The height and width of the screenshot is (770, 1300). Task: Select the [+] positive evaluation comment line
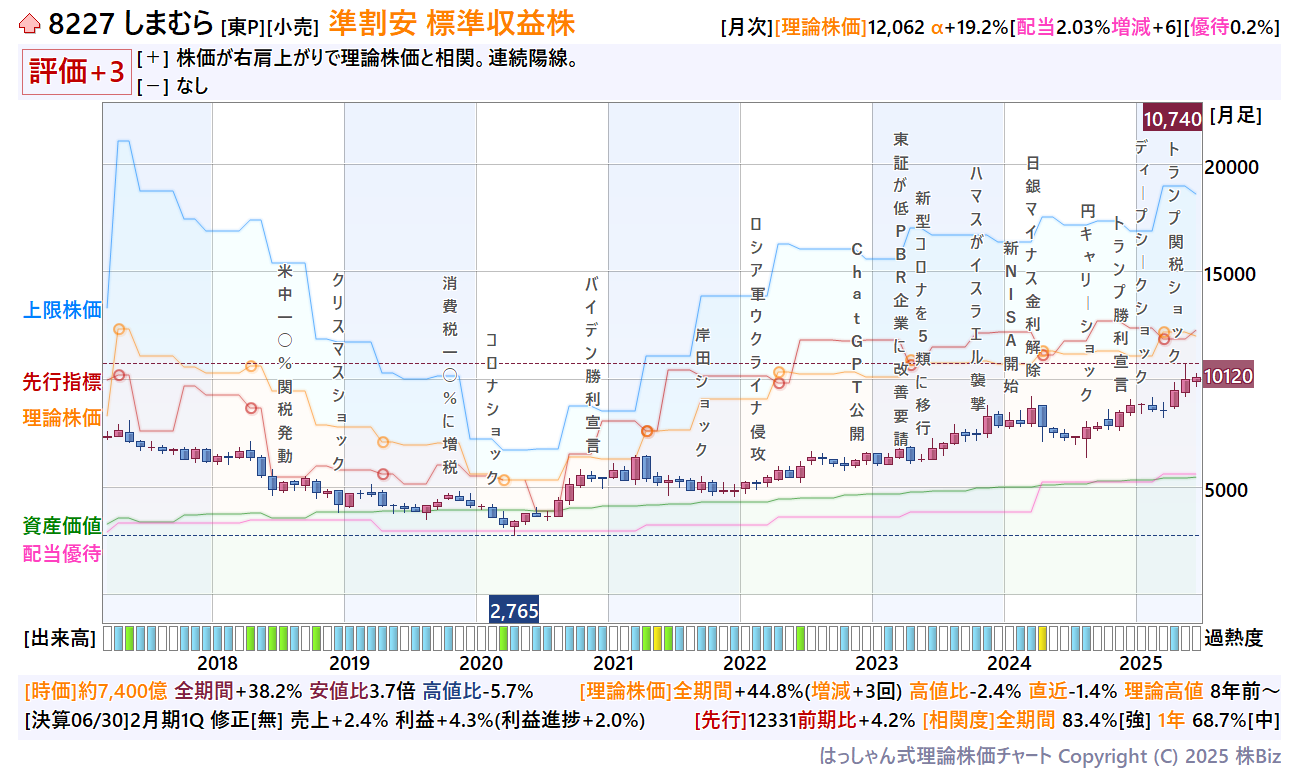pos(357,58)
